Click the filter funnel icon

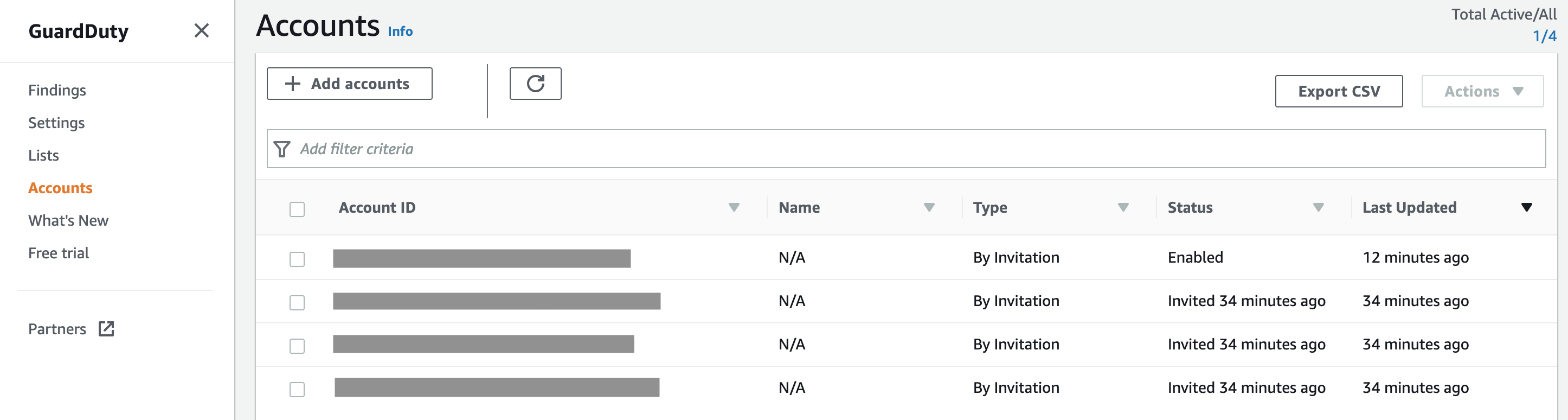[282, 149]
